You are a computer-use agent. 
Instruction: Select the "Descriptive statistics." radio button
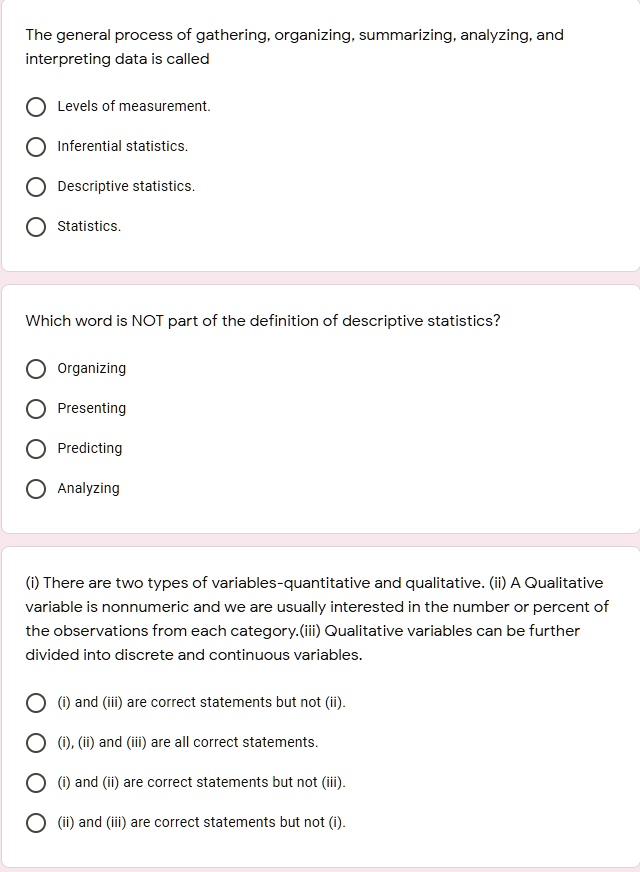click(x=36, y=186)
